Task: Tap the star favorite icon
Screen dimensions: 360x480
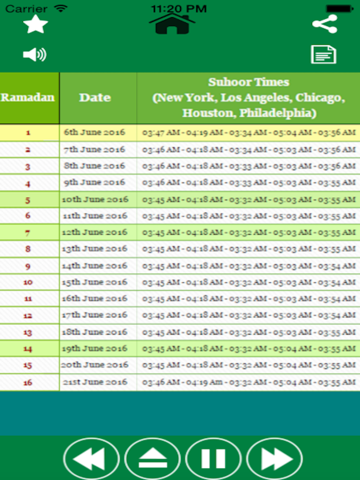Action: pyautogui.click(x=35, y=24)
